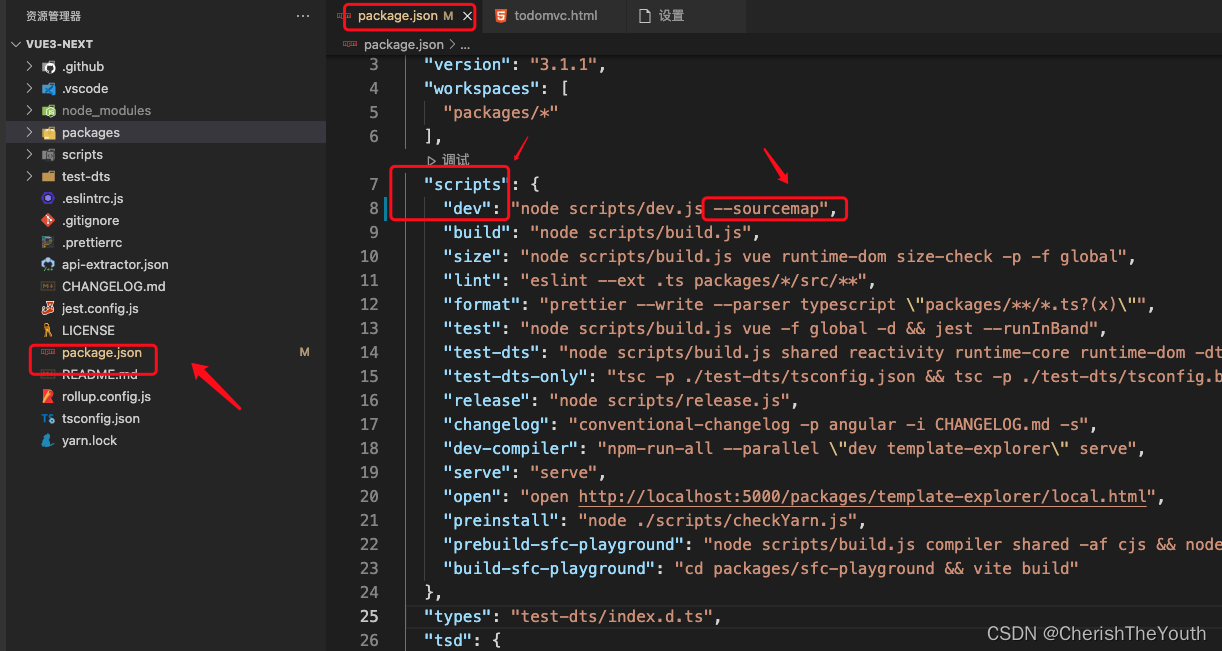Open api-extractor.json in the explorer
This screenshot has height=651, width=1222.
(115, 264)
